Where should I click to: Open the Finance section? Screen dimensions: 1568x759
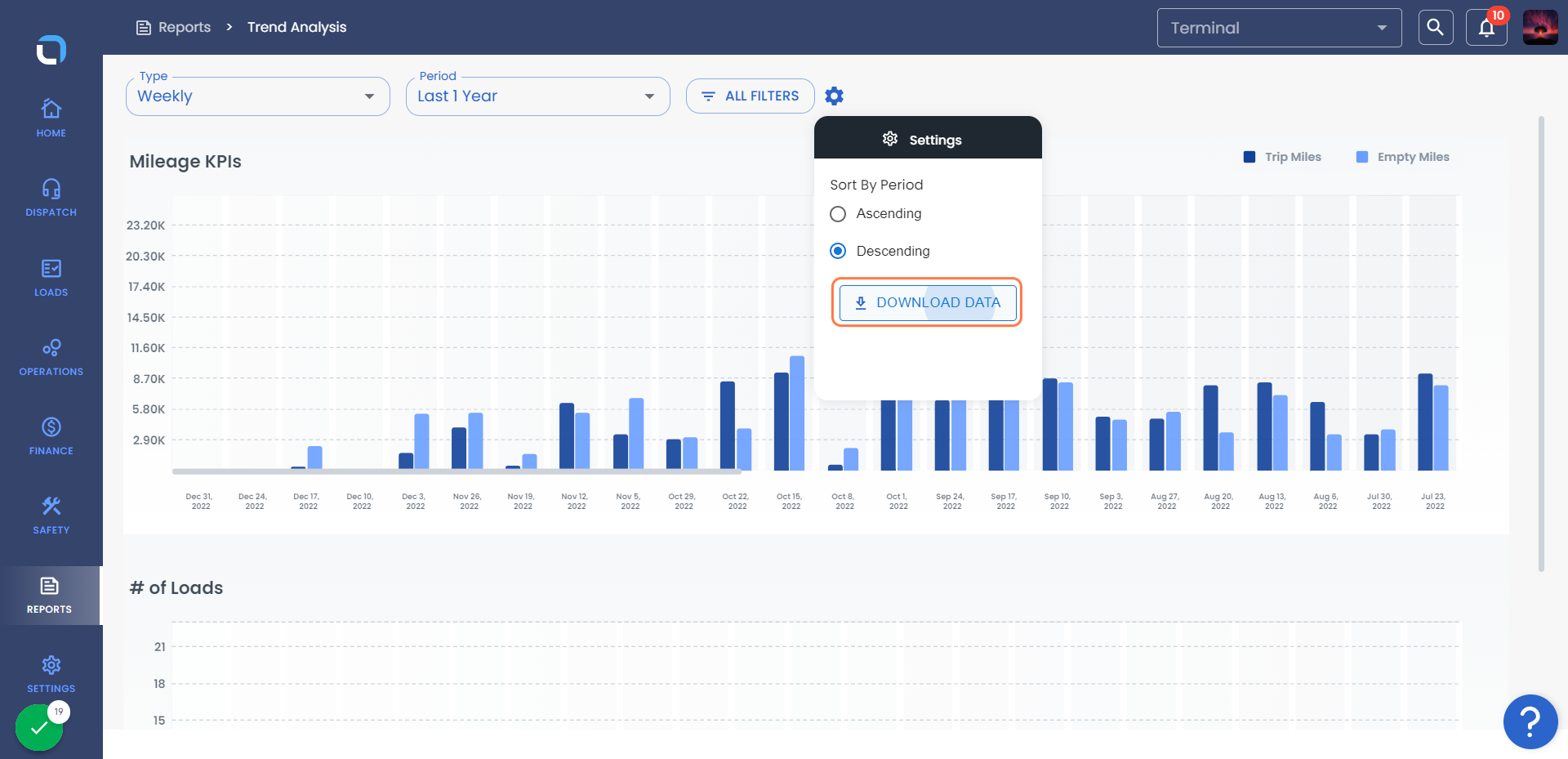point(51,436)
